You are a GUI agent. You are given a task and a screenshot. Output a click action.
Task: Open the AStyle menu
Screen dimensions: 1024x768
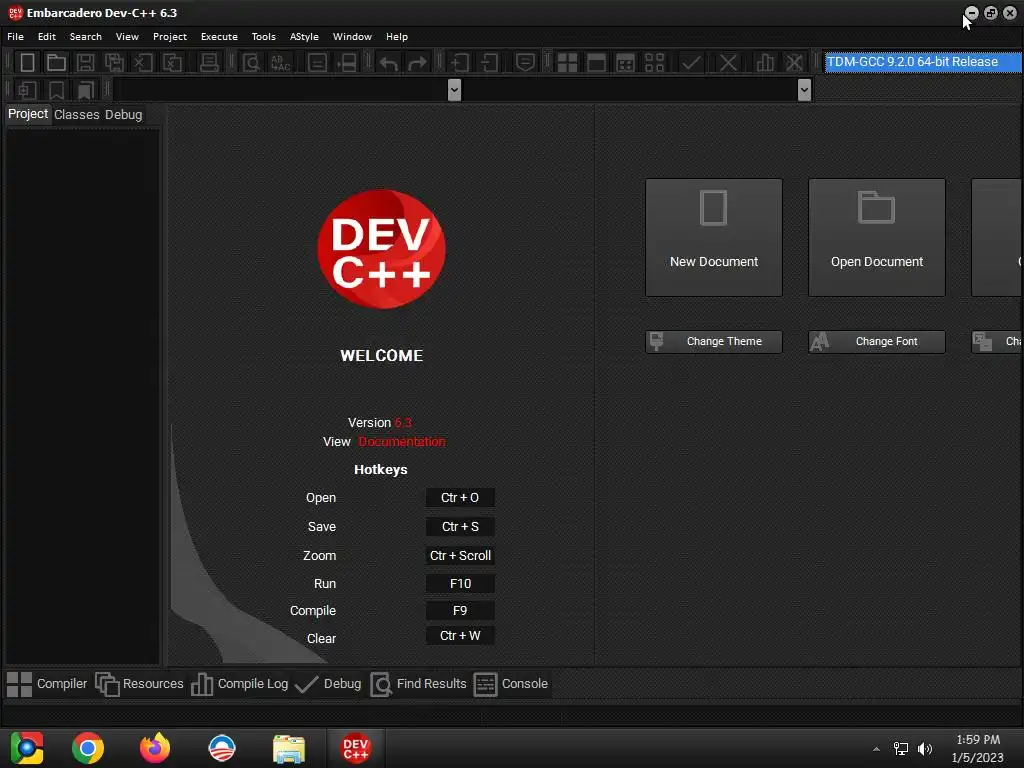pos(304,37)
